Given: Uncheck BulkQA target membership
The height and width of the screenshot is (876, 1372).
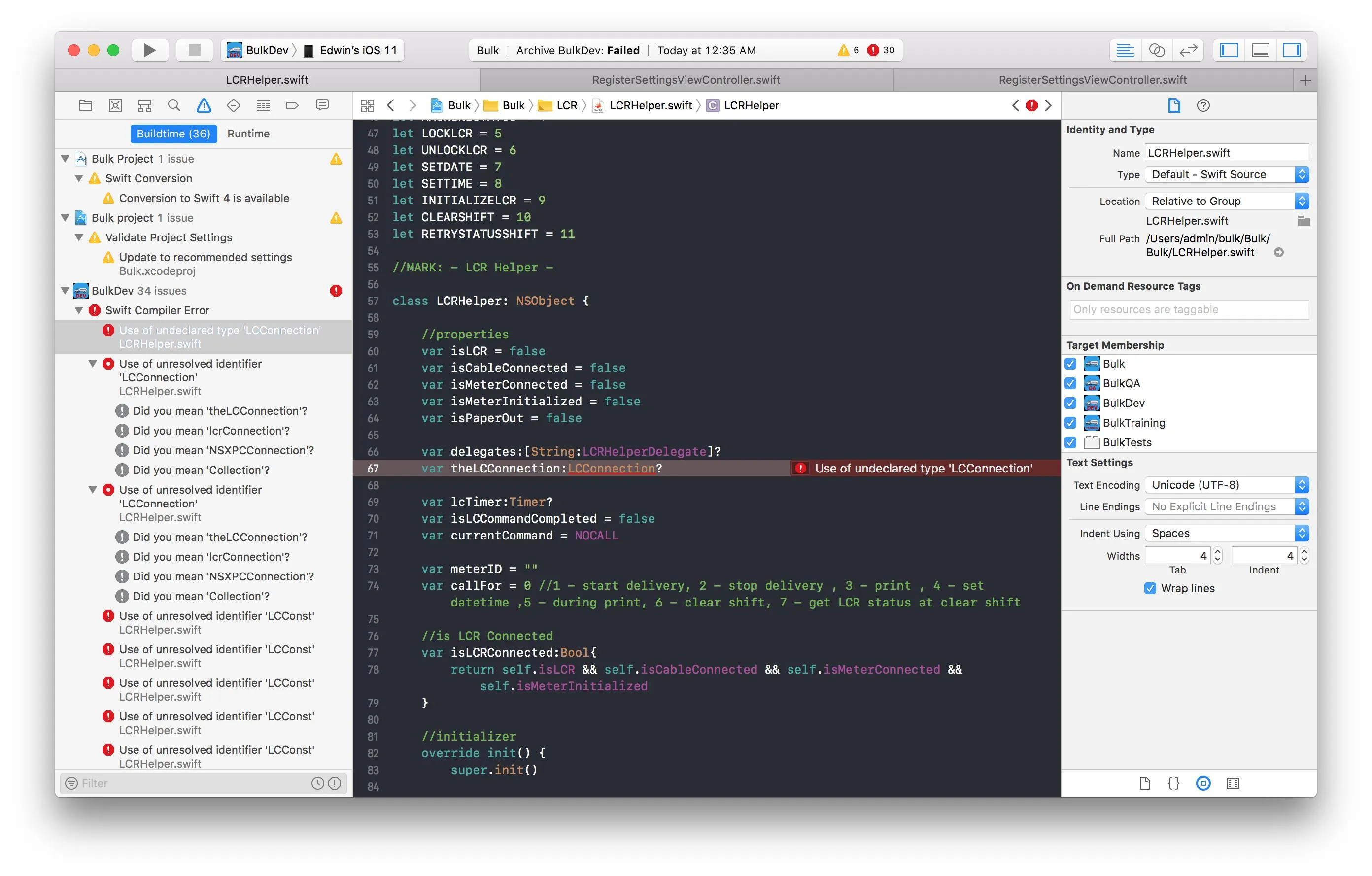Looking at the screenshot, I should [x=1070, y=383].
